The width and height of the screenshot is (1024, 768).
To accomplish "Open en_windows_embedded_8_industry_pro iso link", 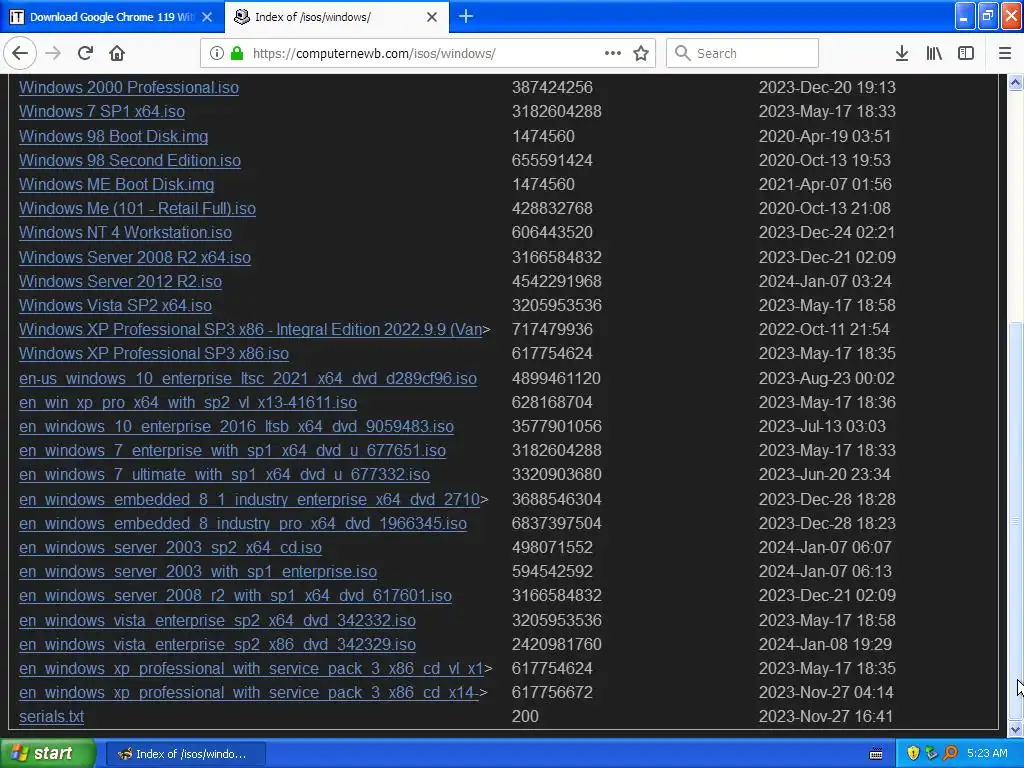I will pos(243,524).
